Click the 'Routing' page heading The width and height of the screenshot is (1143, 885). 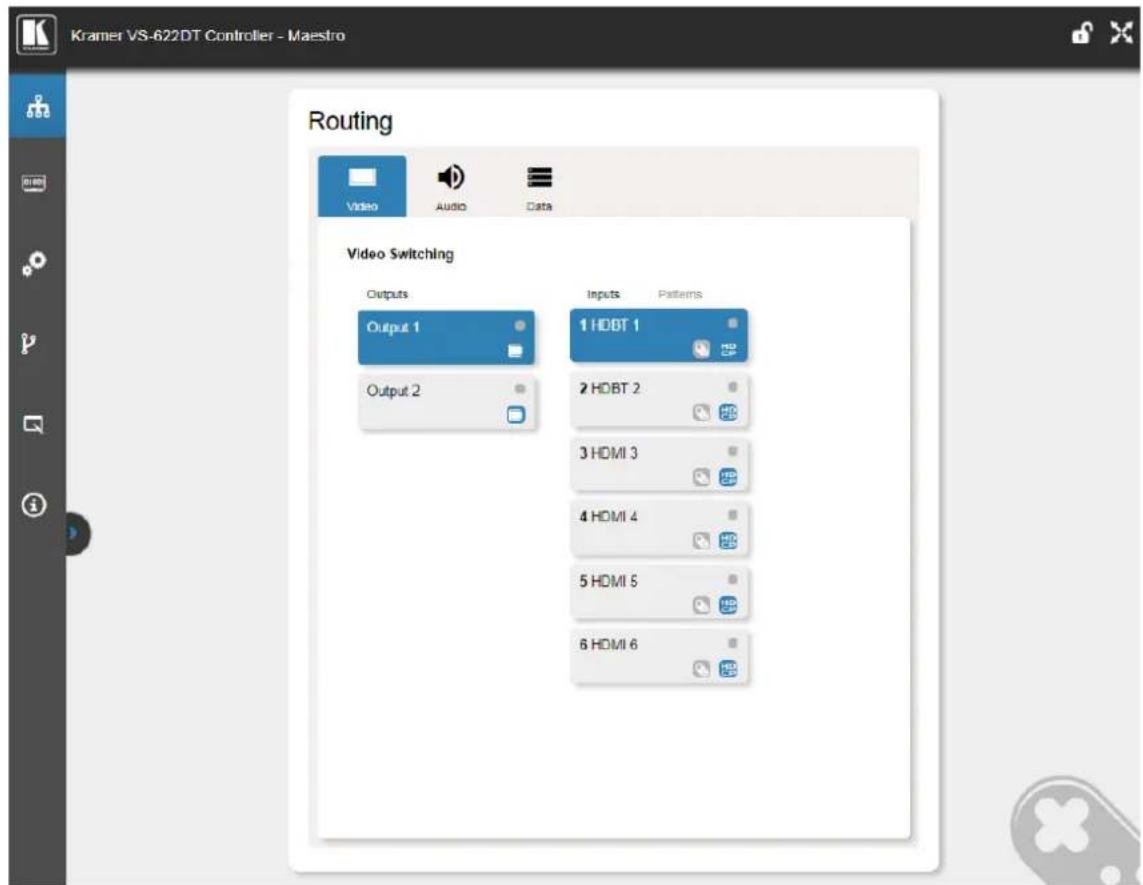[x=351, y=122]
